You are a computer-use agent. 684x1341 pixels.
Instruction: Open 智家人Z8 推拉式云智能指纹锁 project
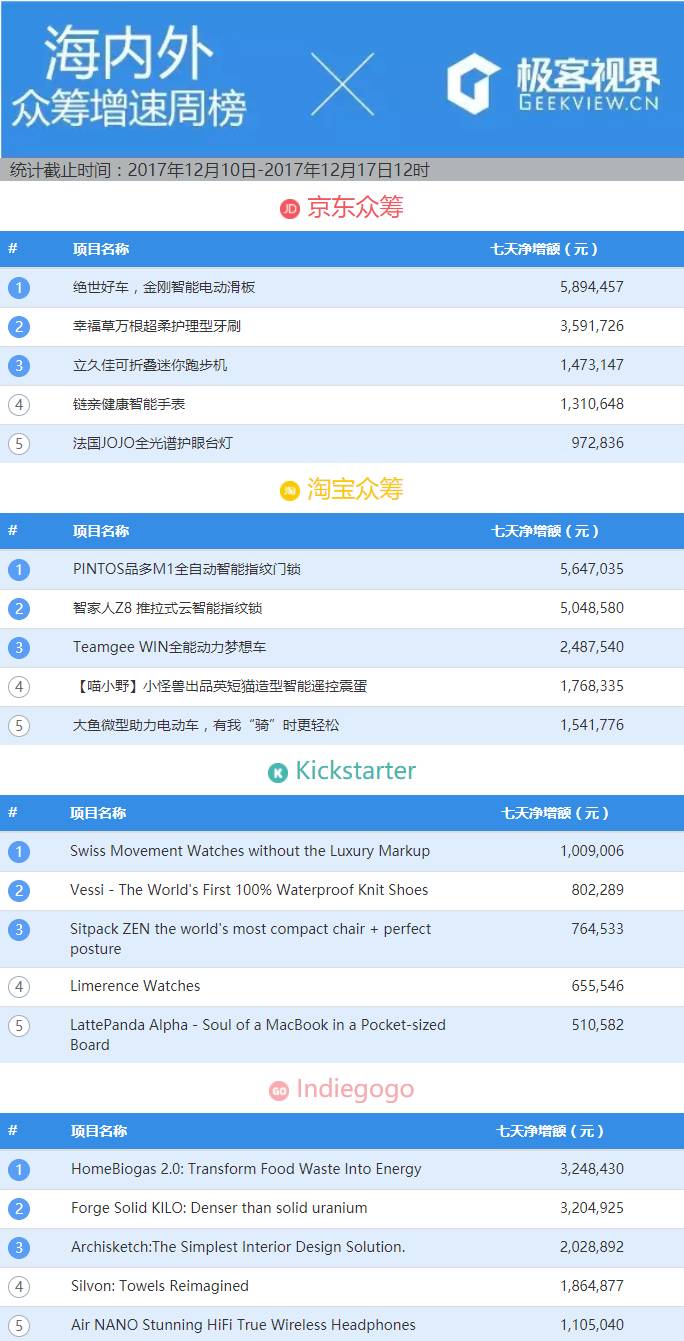pyautogui.click(x=168, y=608)
